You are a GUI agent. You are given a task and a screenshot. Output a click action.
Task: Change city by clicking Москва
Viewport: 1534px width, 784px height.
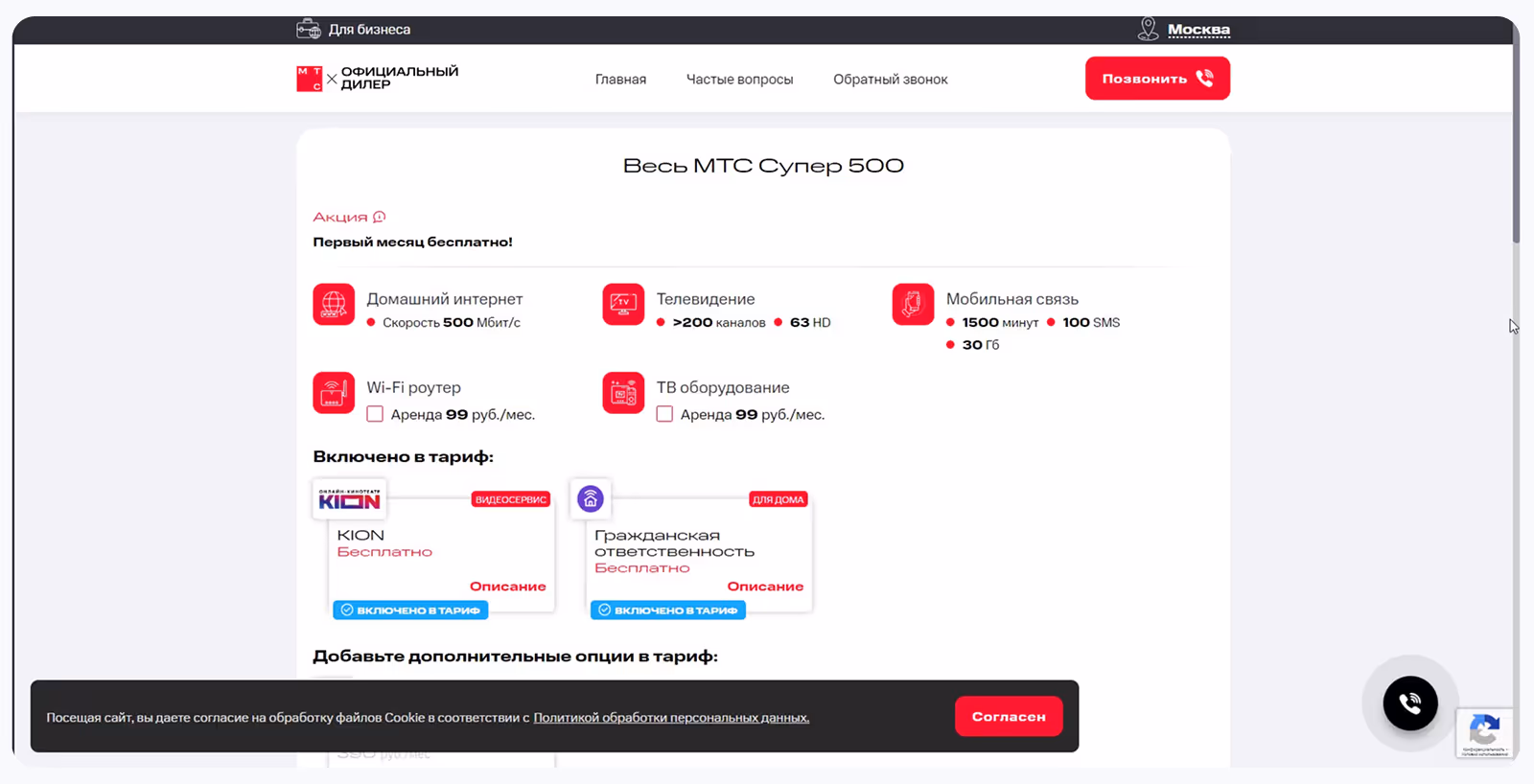(1198, 30)
